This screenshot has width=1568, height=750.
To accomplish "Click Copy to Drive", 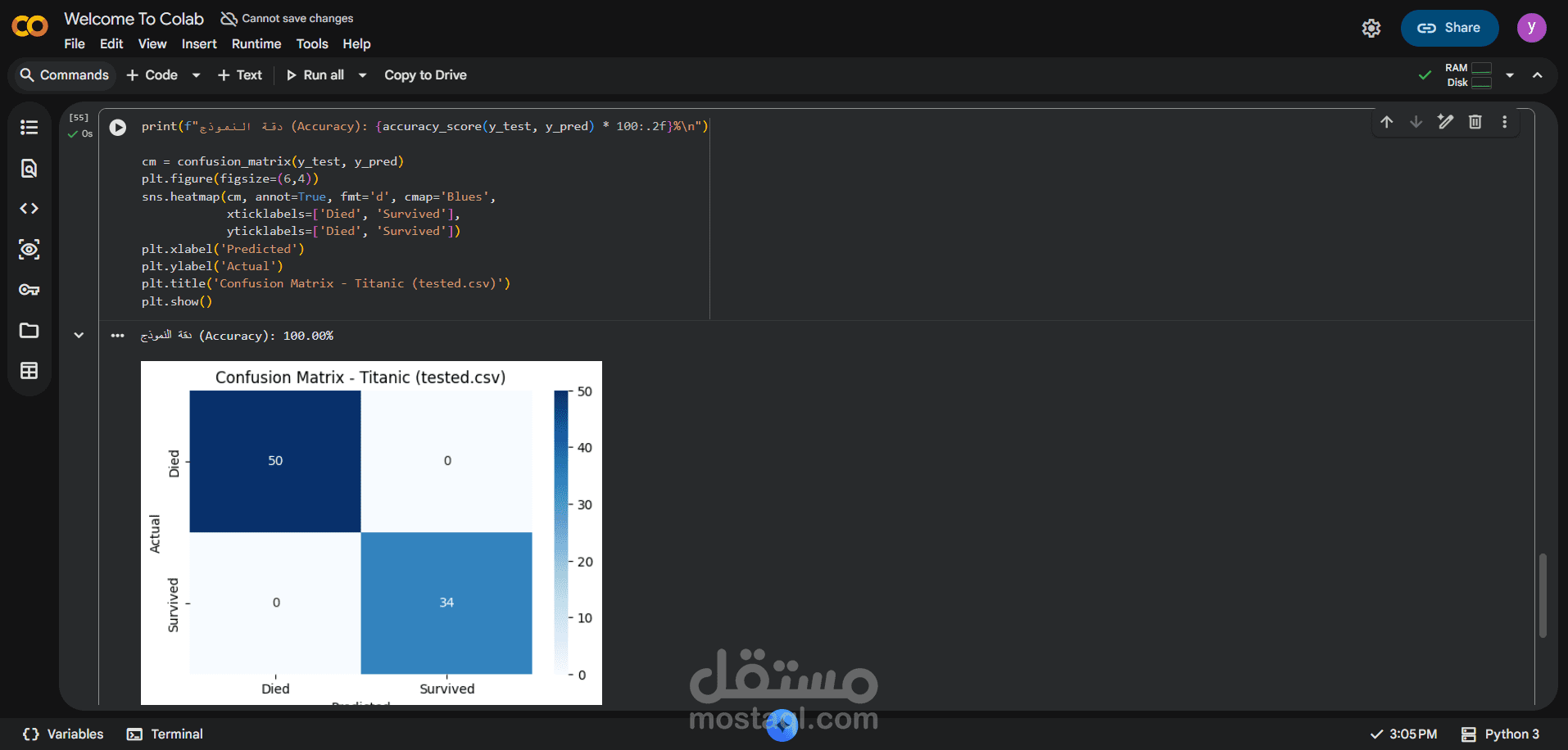I will point(425,75).
